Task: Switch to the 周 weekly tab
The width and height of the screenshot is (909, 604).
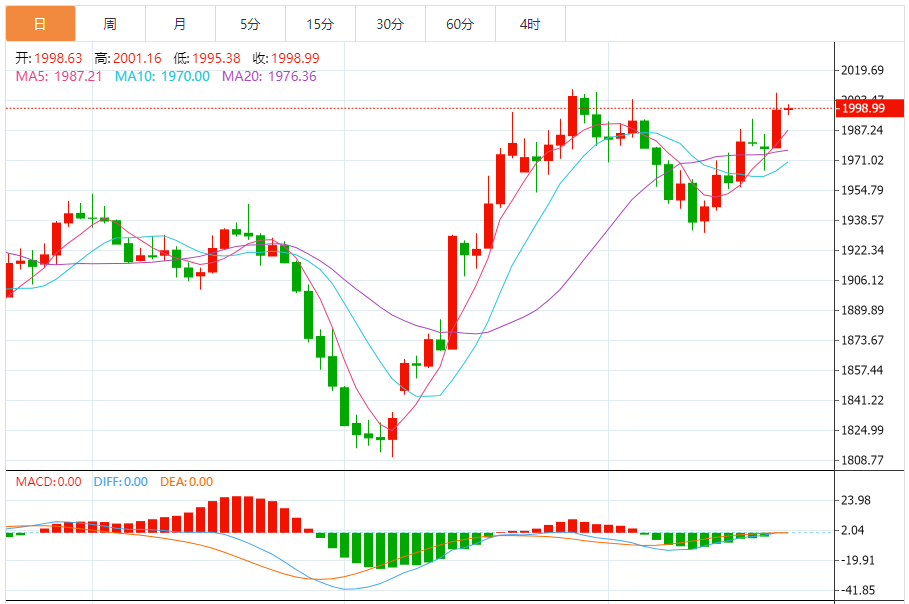Action: tap(111, 24)
